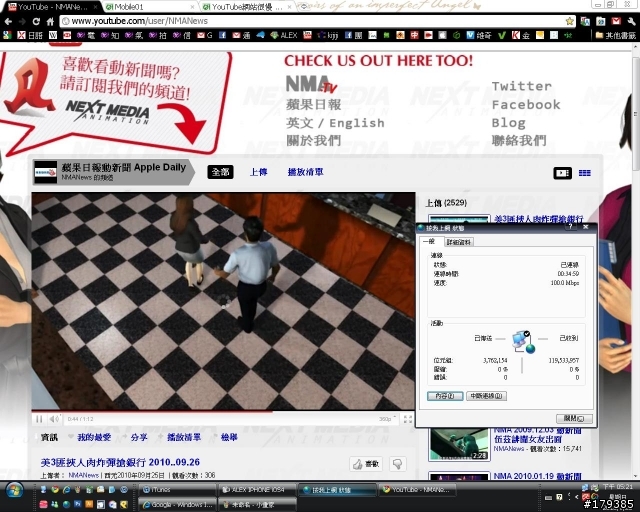Click the browser back arrow
This screenshot has width=640, height=512.
[8, 21]
